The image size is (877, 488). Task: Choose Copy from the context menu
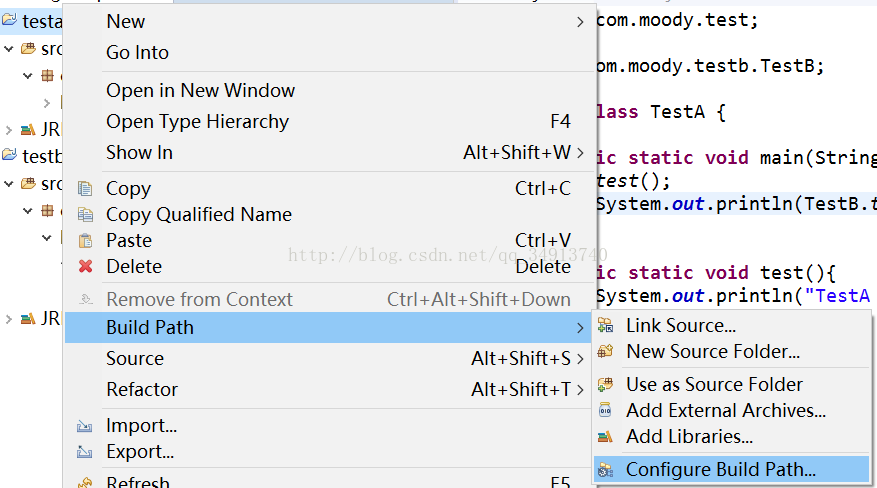pos(328,189)
